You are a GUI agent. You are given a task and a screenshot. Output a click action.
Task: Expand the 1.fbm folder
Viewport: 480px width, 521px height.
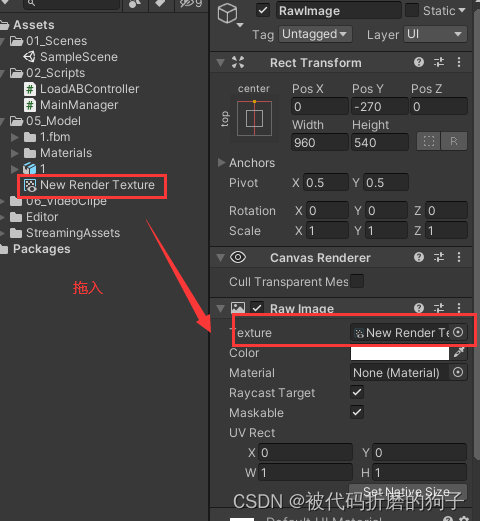click(x=14, y=137)
